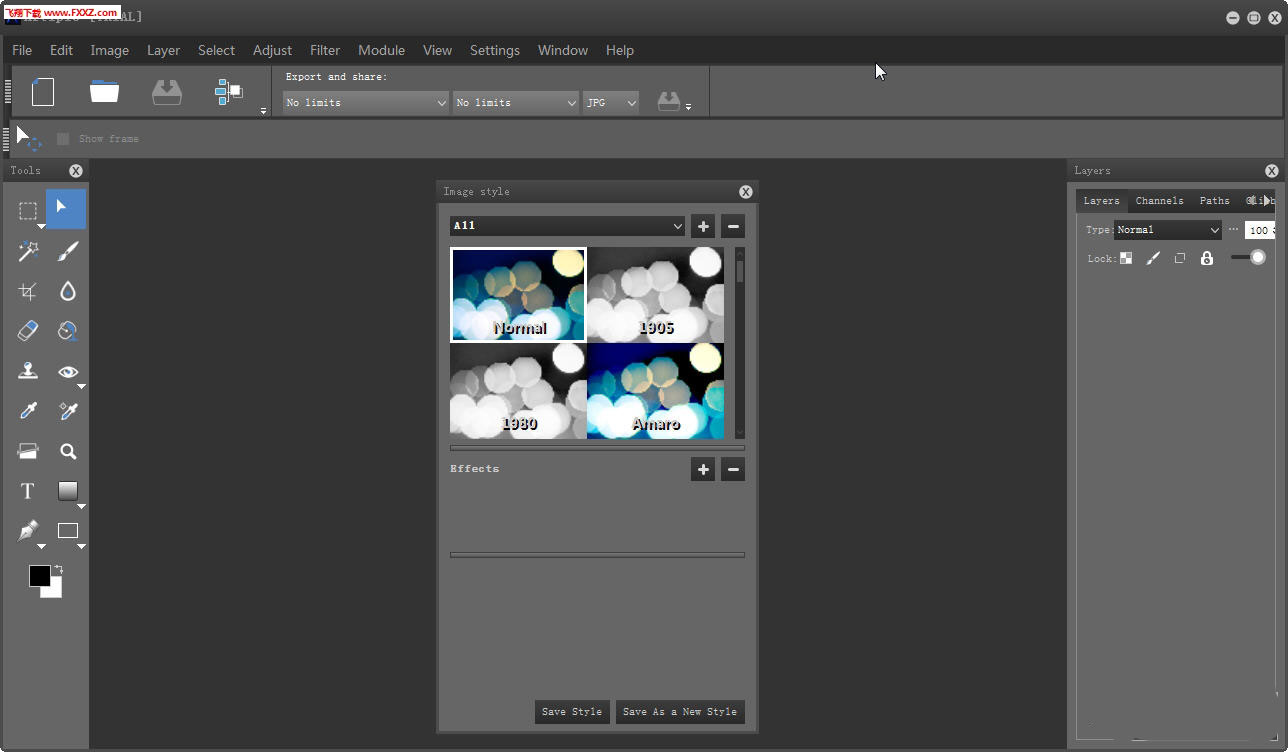Click the Open folder icon in toolbar
The width and height of the screenshot is (1288, 752).
pos(104,92)
